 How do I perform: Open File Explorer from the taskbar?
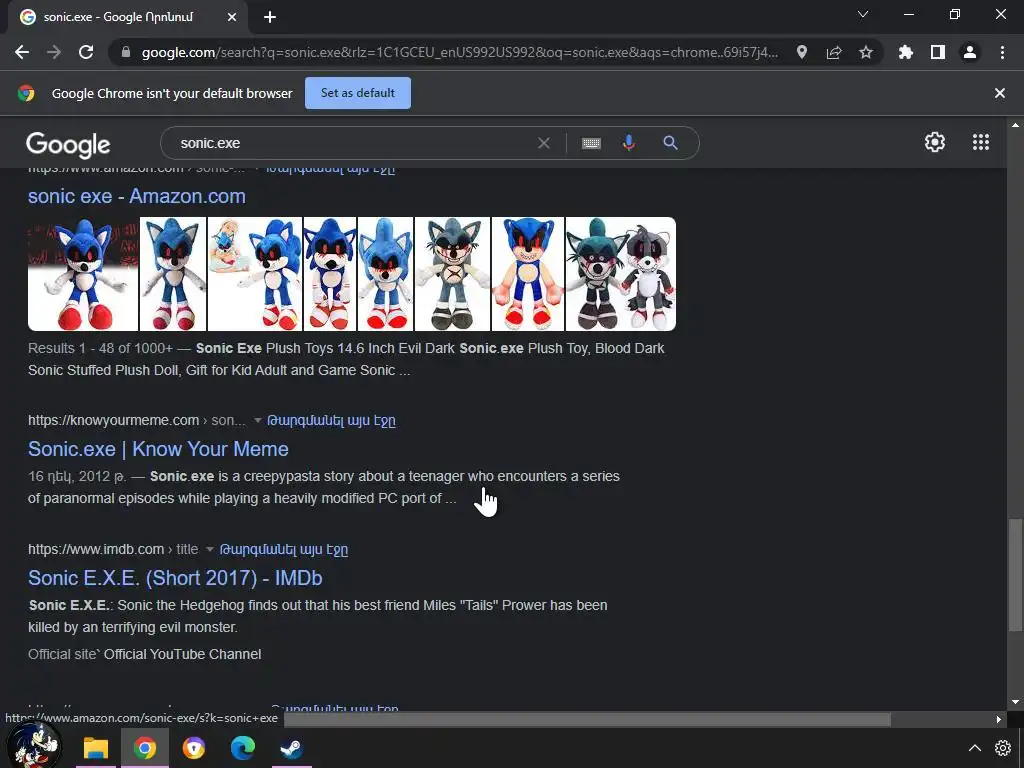click(95, 748)
